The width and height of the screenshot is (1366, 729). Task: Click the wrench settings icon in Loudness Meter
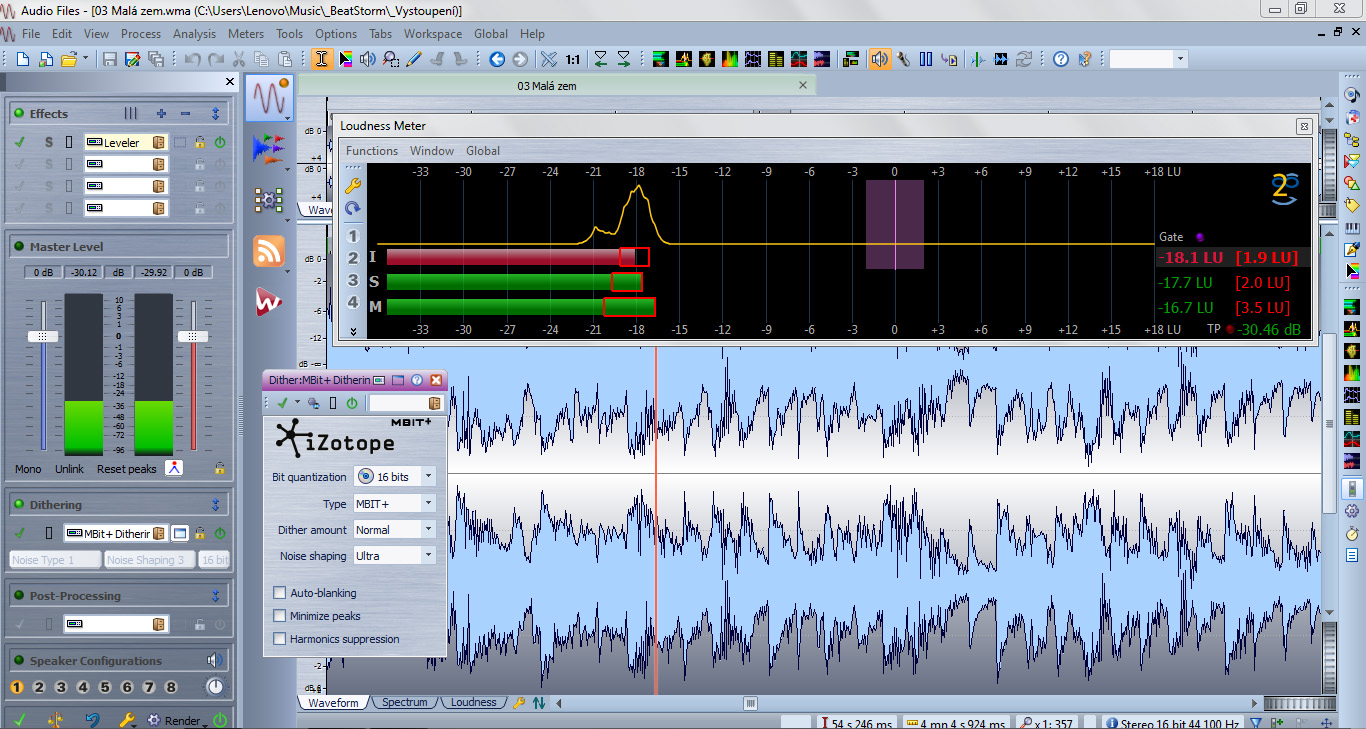352,186
